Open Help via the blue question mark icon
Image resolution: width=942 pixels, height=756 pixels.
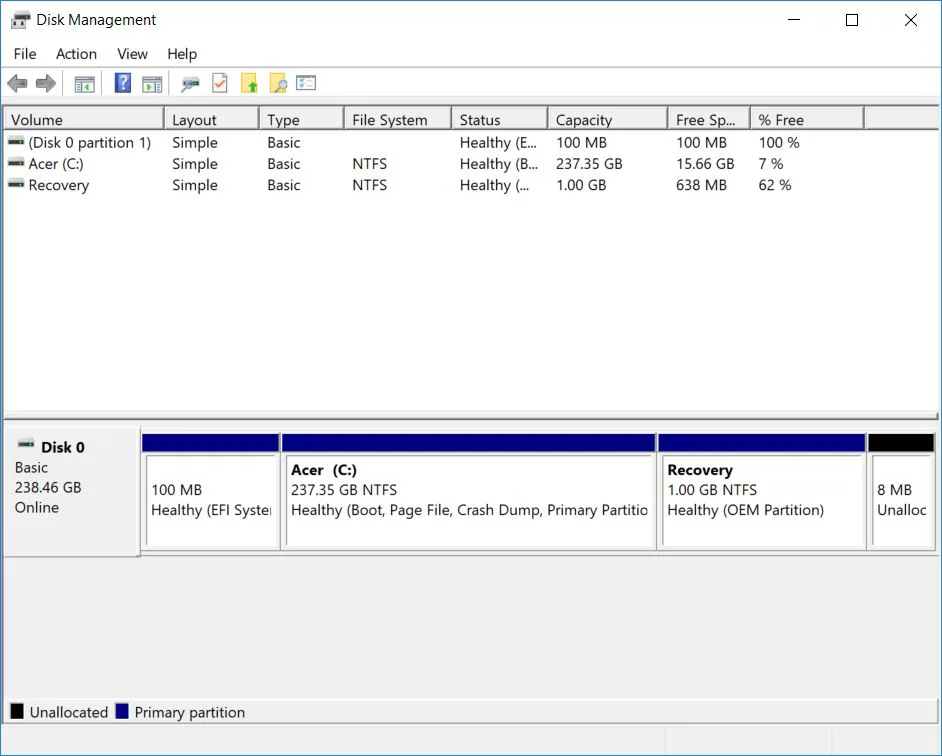point(123,83)
